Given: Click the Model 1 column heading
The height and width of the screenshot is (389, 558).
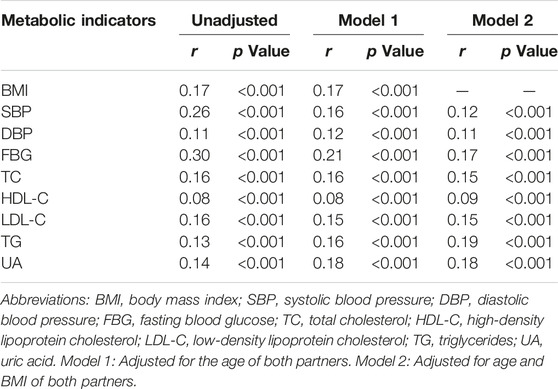Looking at the screenshot, I should click(368, 20).
